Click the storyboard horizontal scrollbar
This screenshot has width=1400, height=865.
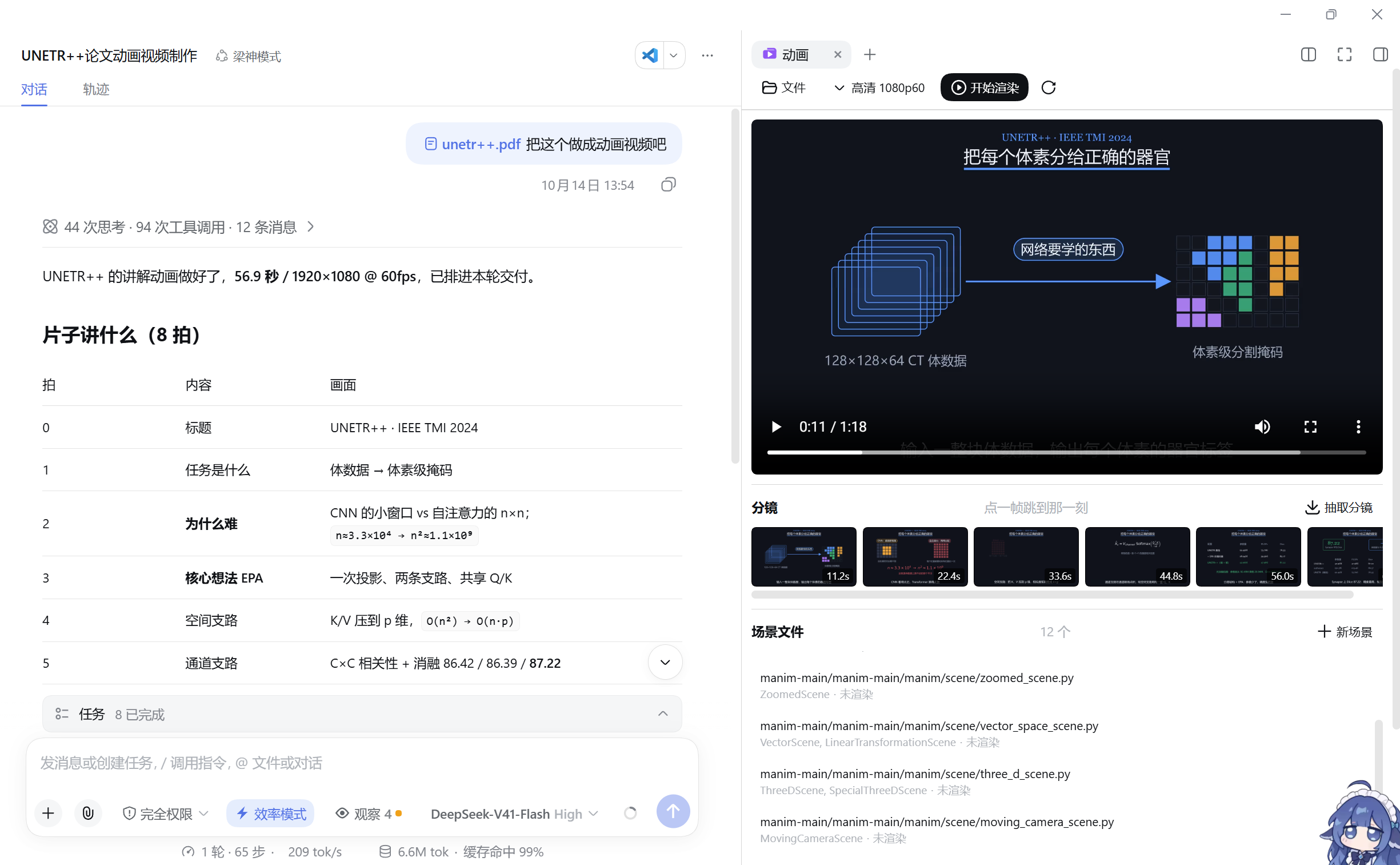point(1052,595)
